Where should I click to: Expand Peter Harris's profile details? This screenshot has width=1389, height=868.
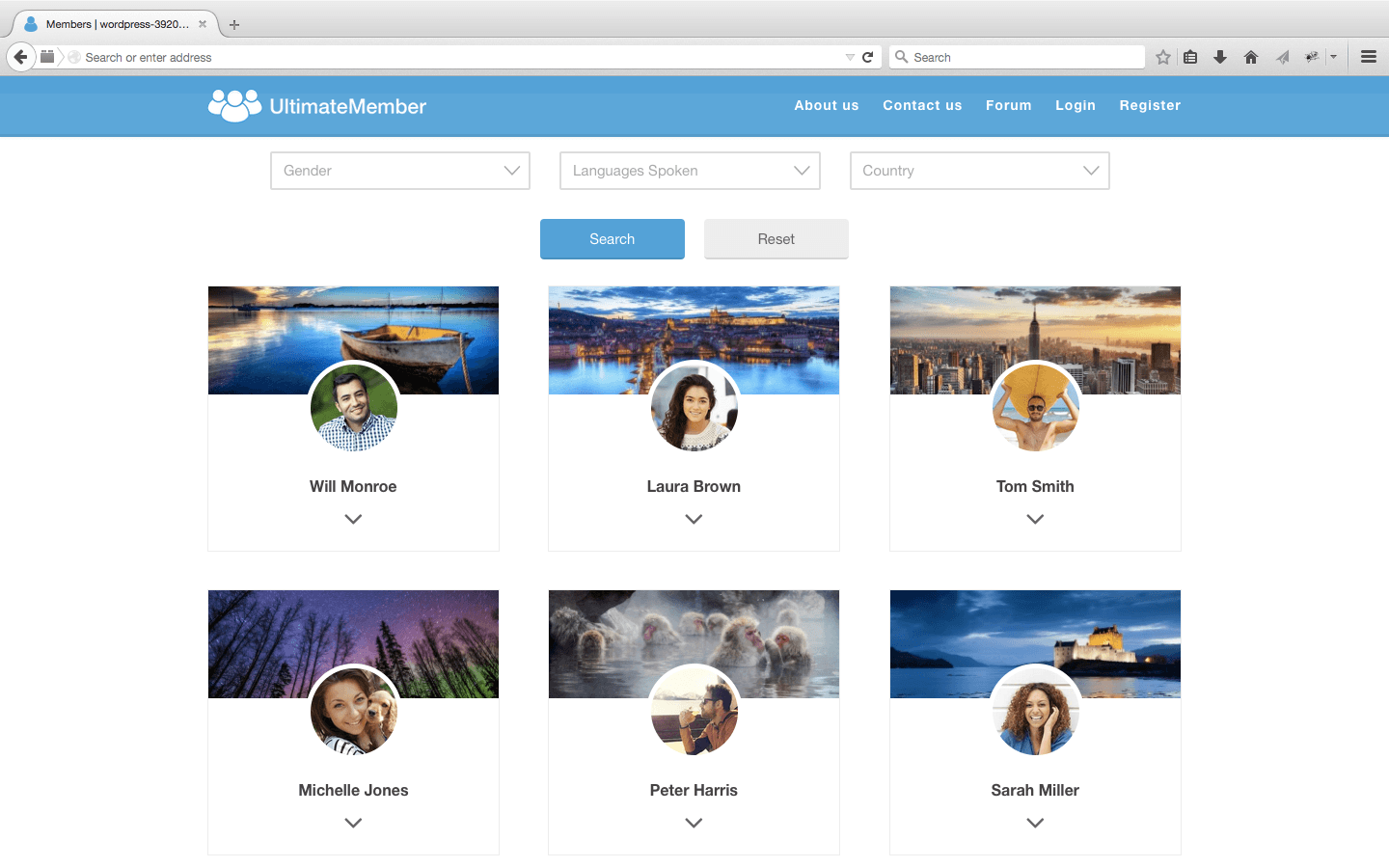[x=694, y=823]
